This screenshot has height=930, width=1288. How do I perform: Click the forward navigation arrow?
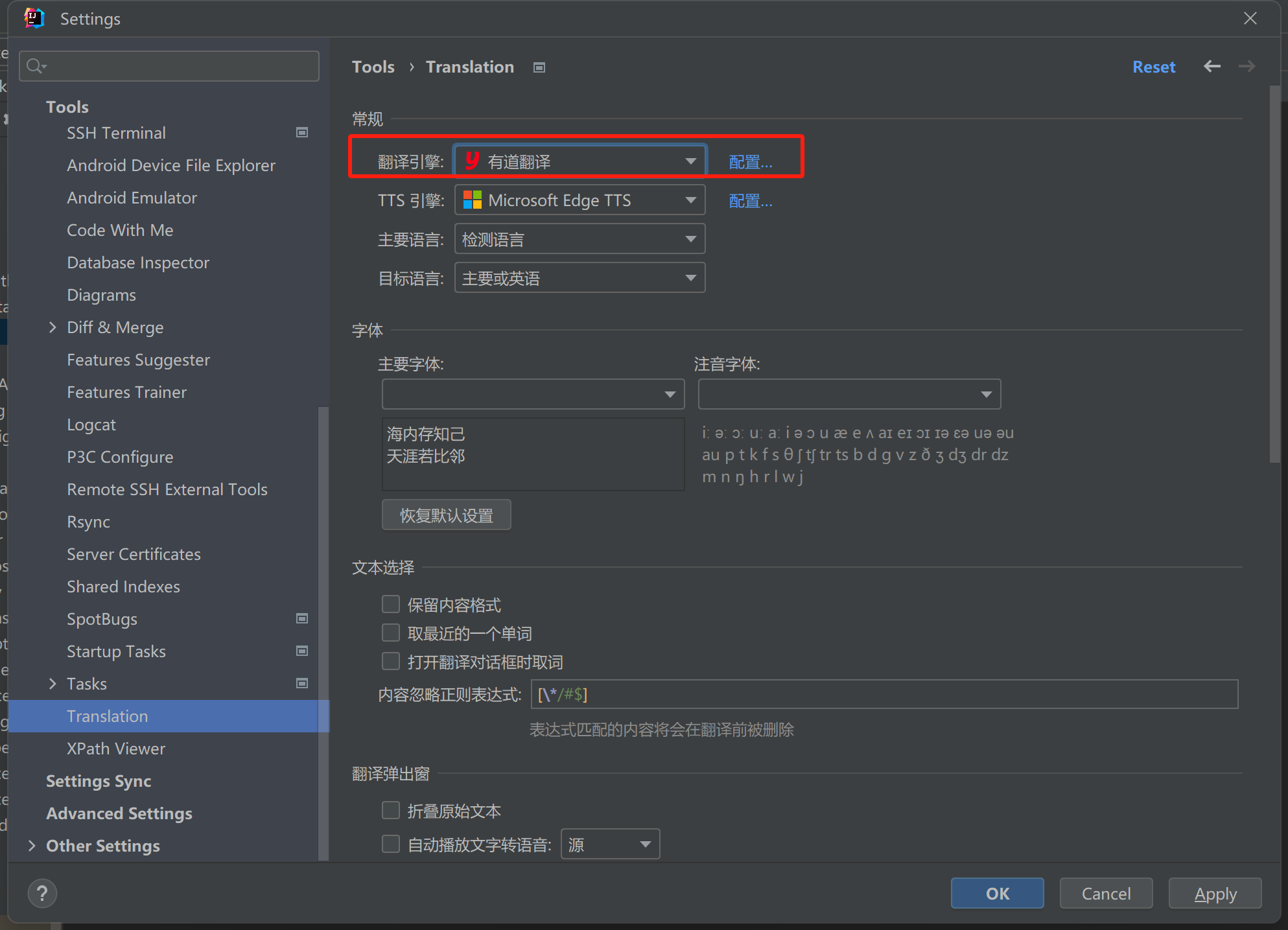point(1247,67)
